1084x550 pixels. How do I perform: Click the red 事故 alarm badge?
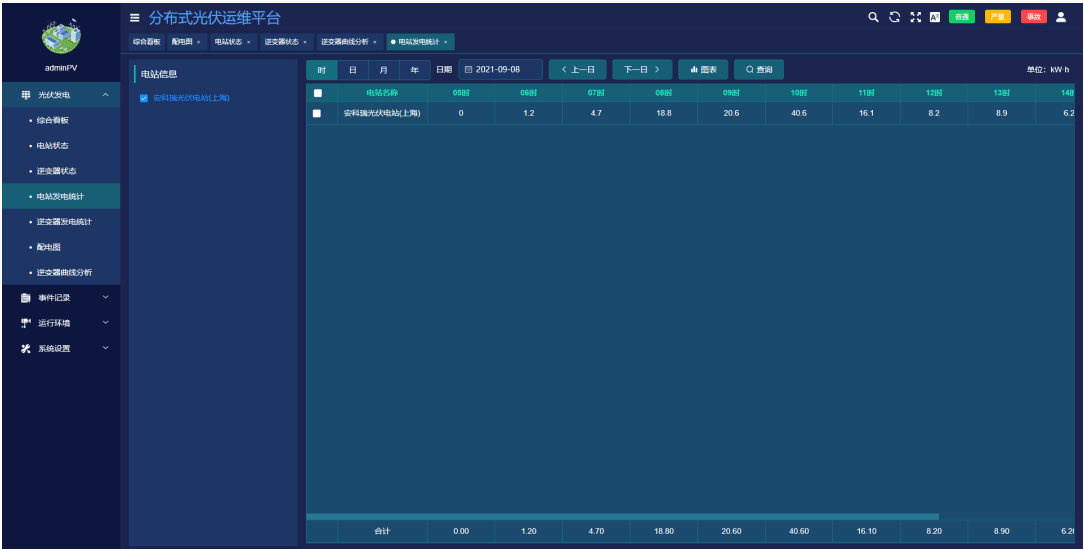[1033, 17]
